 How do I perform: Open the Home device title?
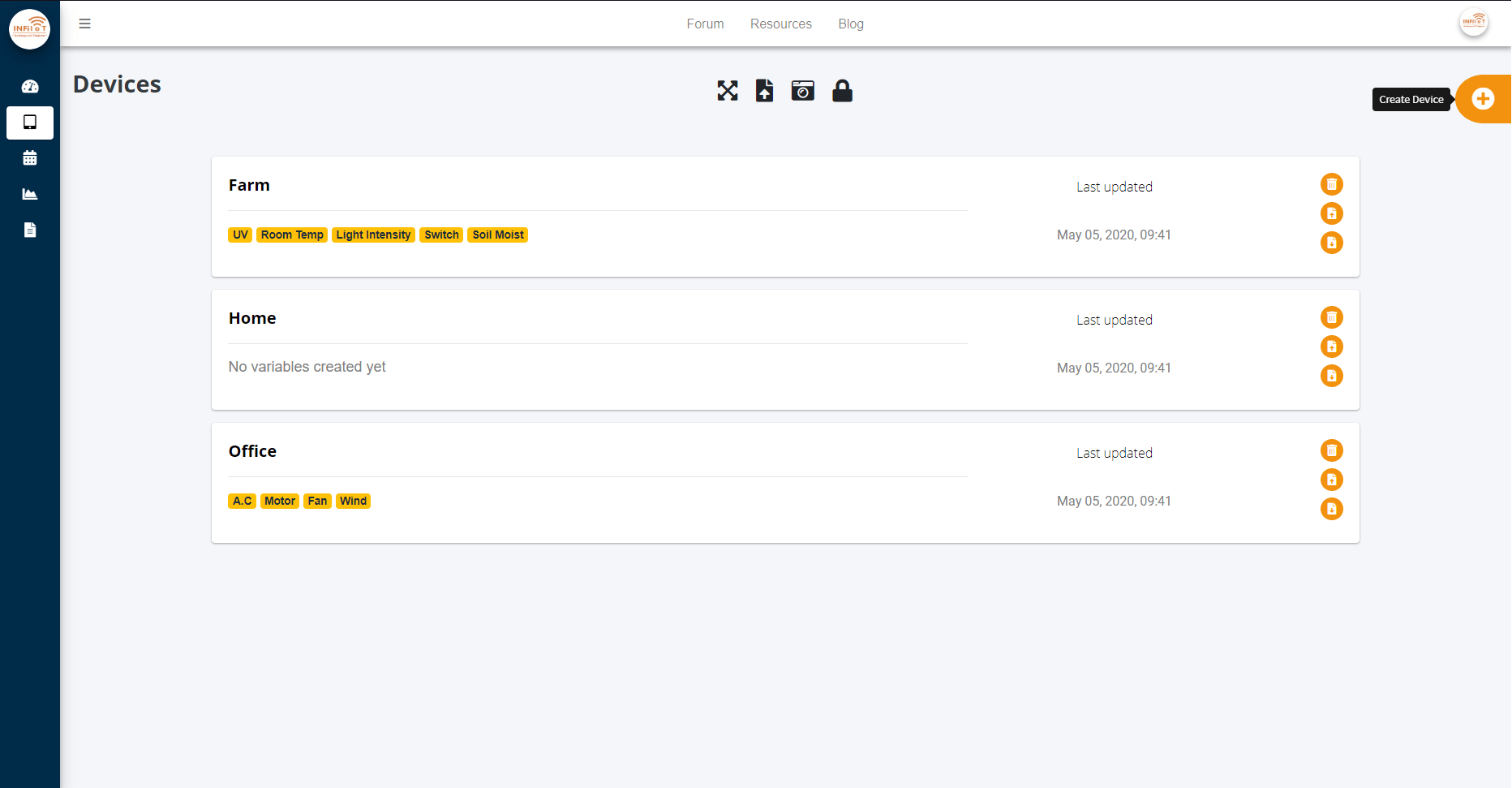pyautogui.click(x=252, y=318)
